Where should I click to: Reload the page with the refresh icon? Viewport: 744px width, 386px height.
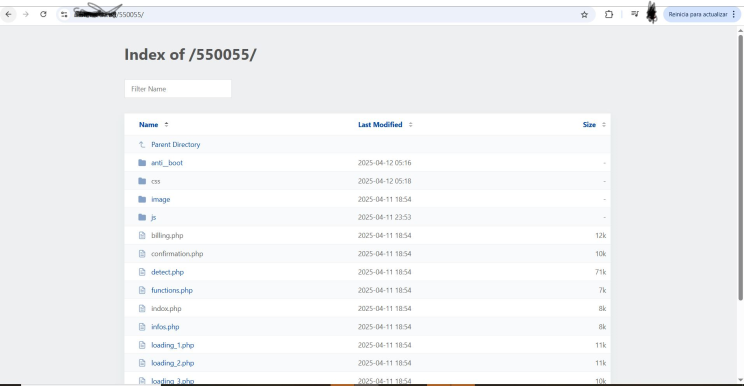tap(43, 14)
